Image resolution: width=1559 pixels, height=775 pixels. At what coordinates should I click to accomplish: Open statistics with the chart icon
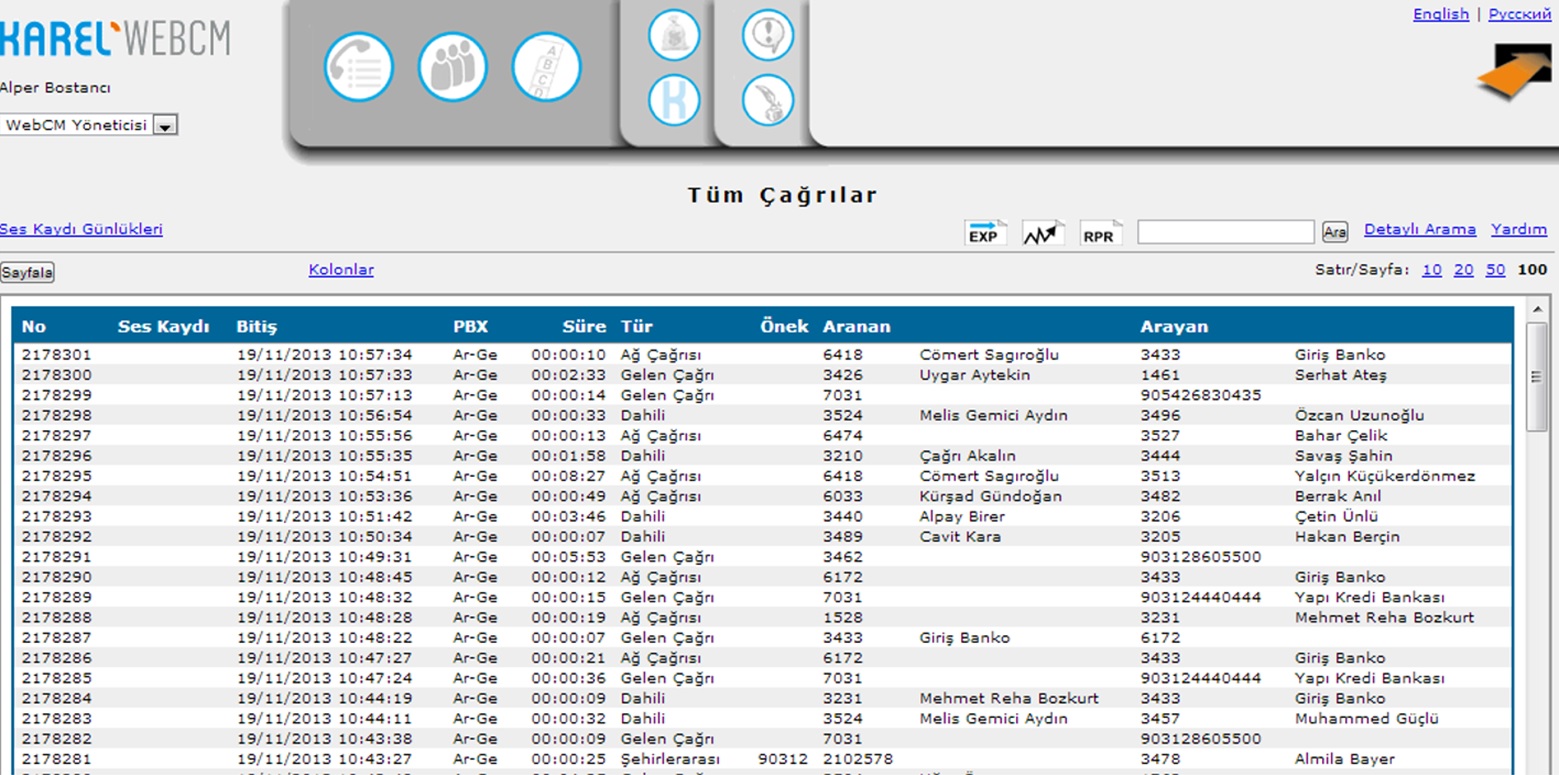click(1041, 231)
